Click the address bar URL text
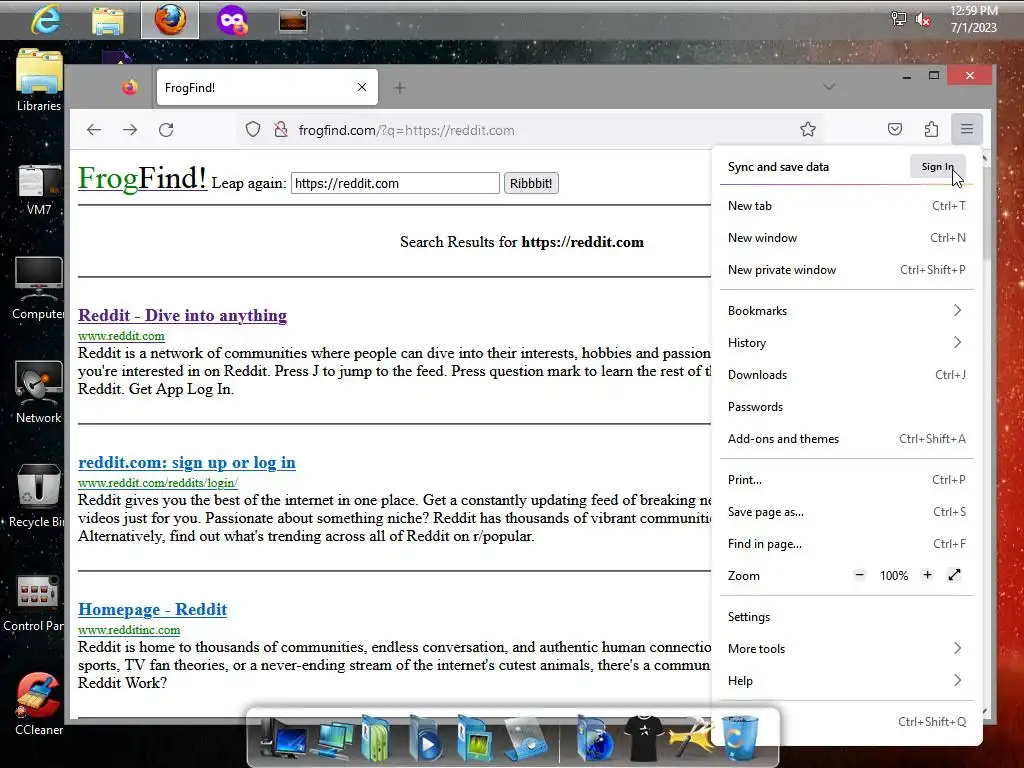Viewport: 1024px width, 768px height. click(x=406, y=130)
